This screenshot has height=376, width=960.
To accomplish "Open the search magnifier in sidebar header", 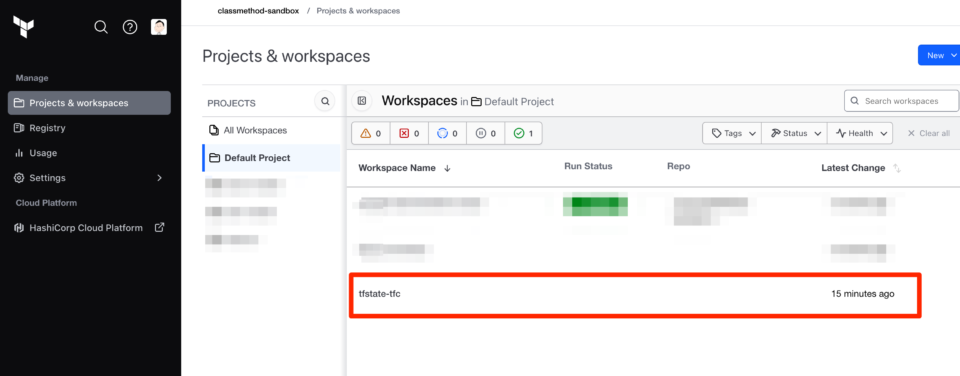I will (x=101, y=27).
